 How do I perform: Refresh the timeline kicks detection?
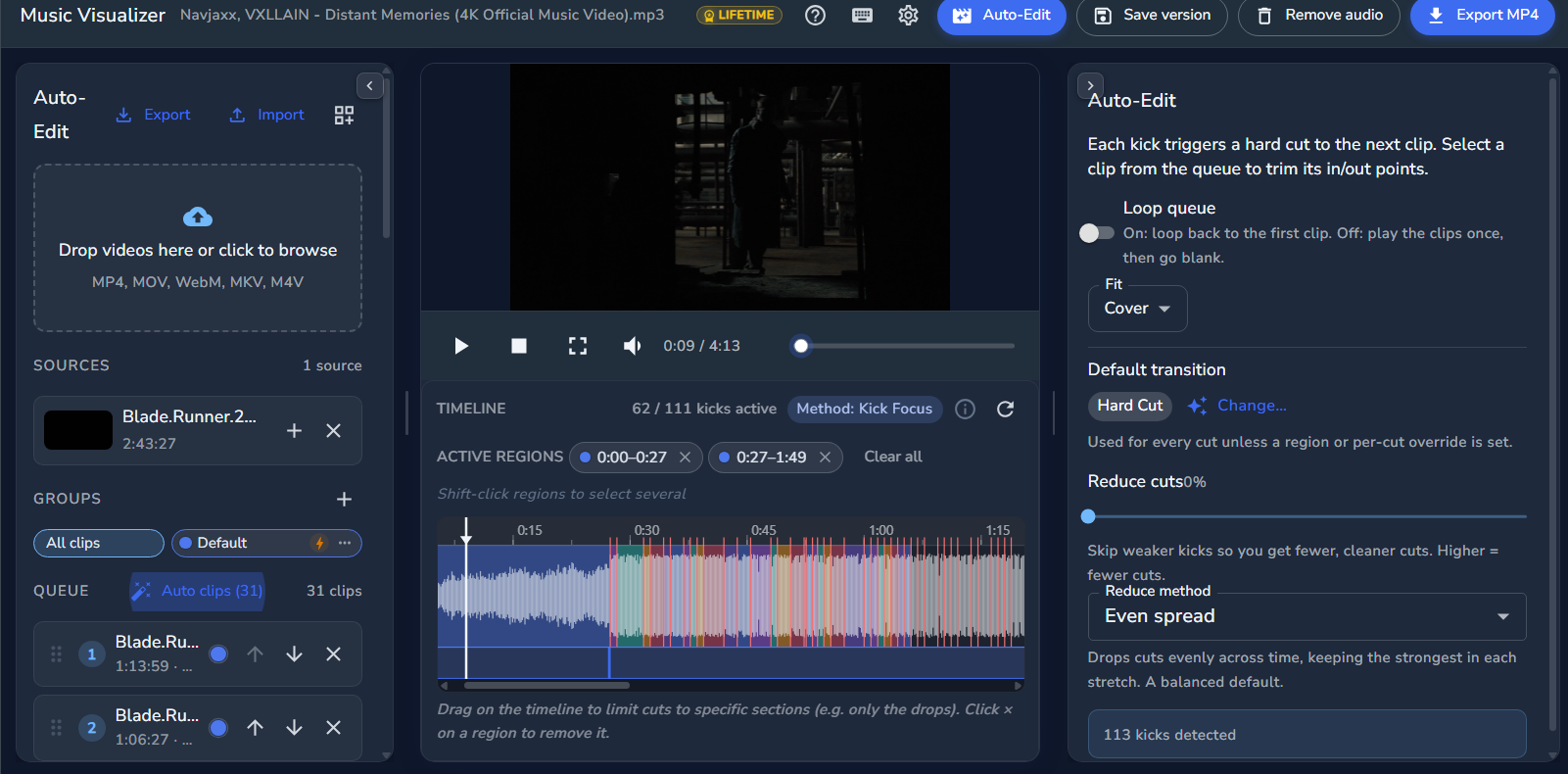click(x=1005, y=409)
